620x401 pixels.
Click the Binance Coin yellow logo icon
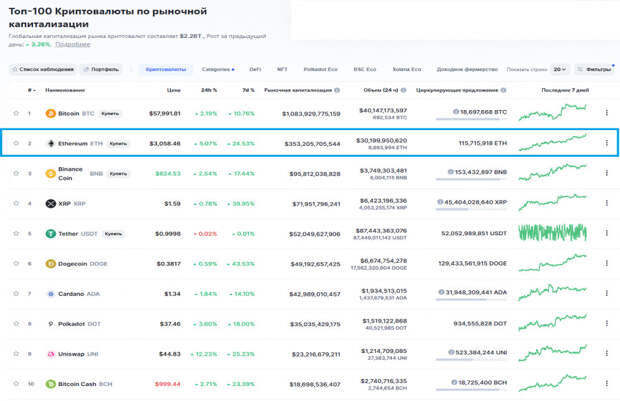(51, 173)
